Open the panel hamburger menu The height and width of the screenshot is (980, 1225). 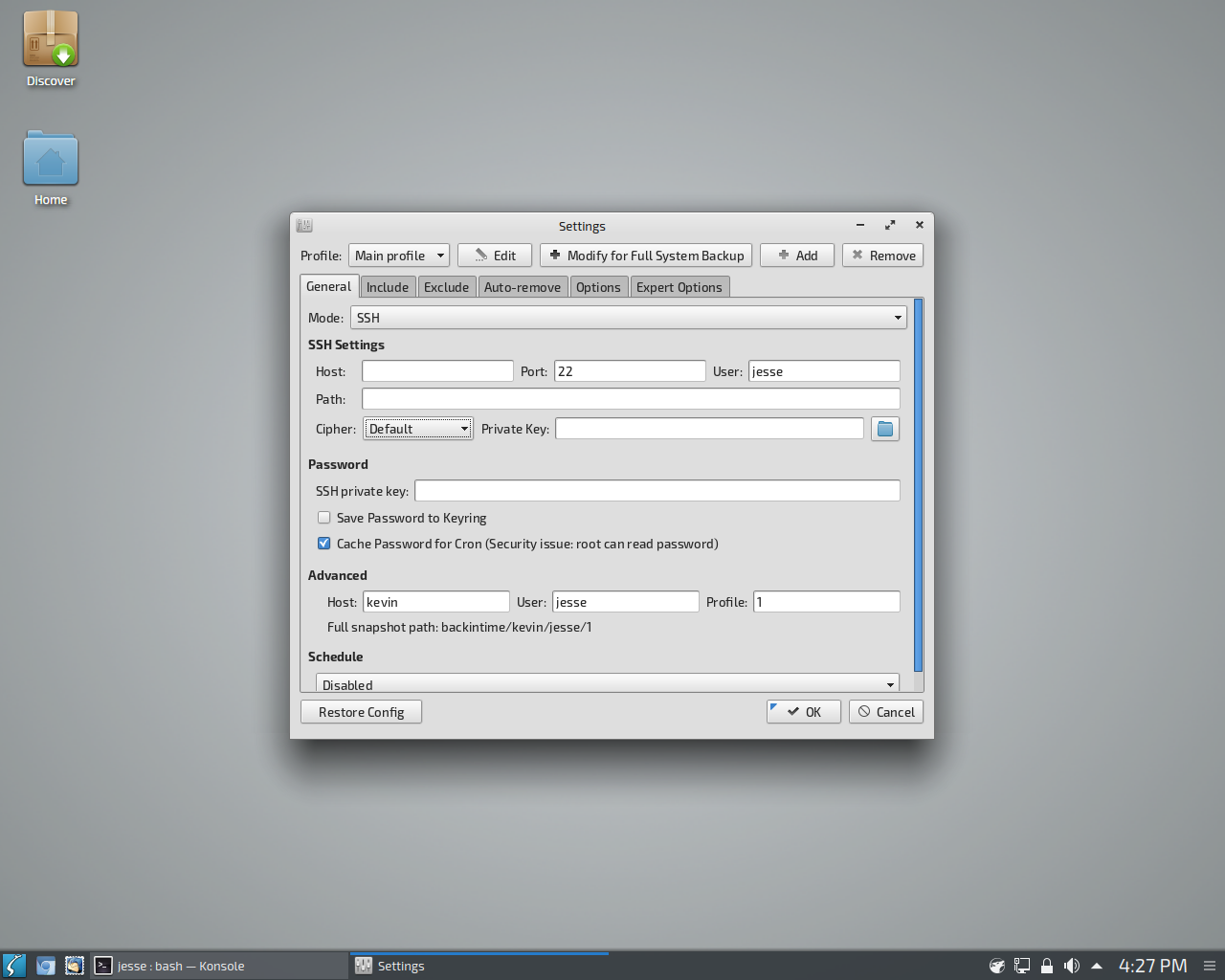[1210, 966]
